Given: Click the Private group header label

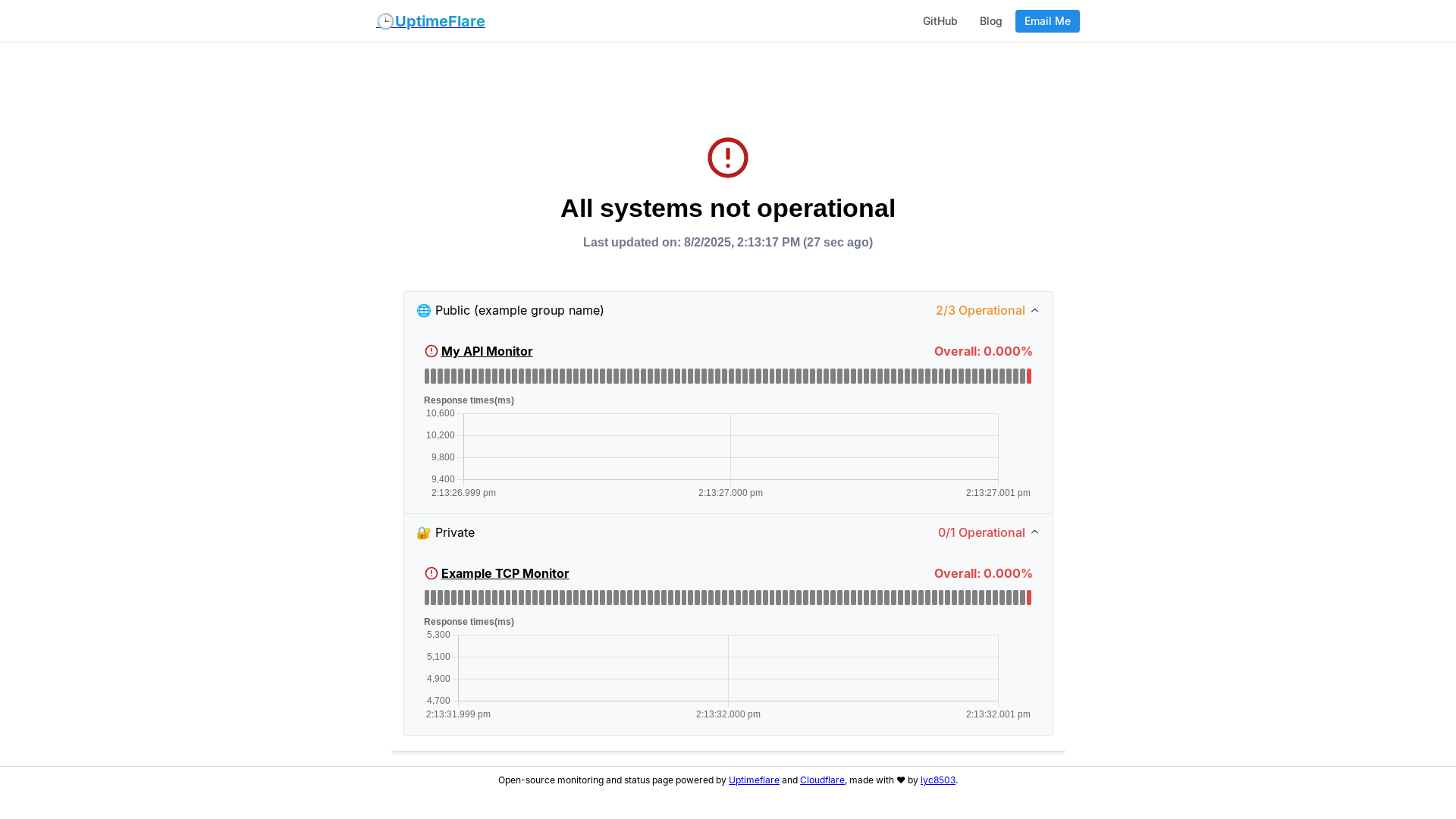Looking at the screenshot, I should [455, 532].
